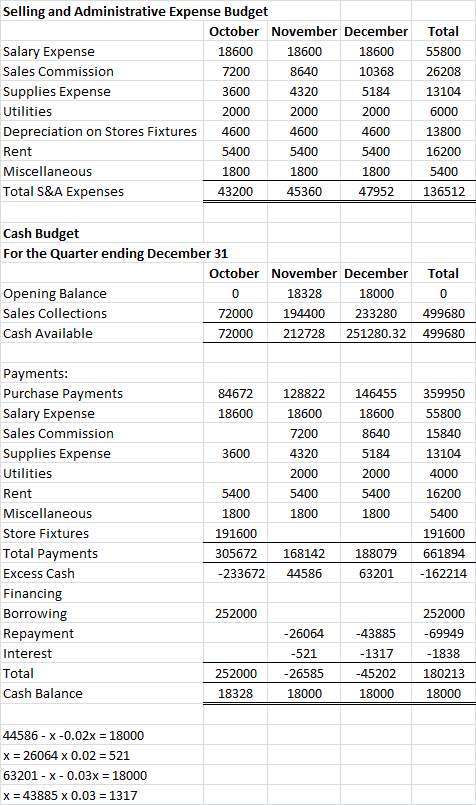Select Total Payments December value 188079
The height and width of the screenshot is (805, 476).
(376, 554)
